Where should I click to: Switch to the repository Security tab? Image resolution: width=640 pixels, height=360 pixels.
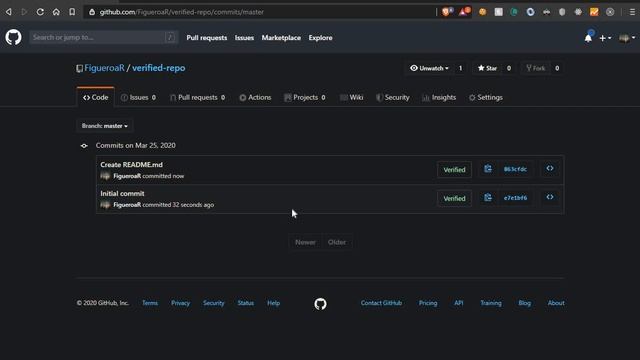[x=393, y=97]
